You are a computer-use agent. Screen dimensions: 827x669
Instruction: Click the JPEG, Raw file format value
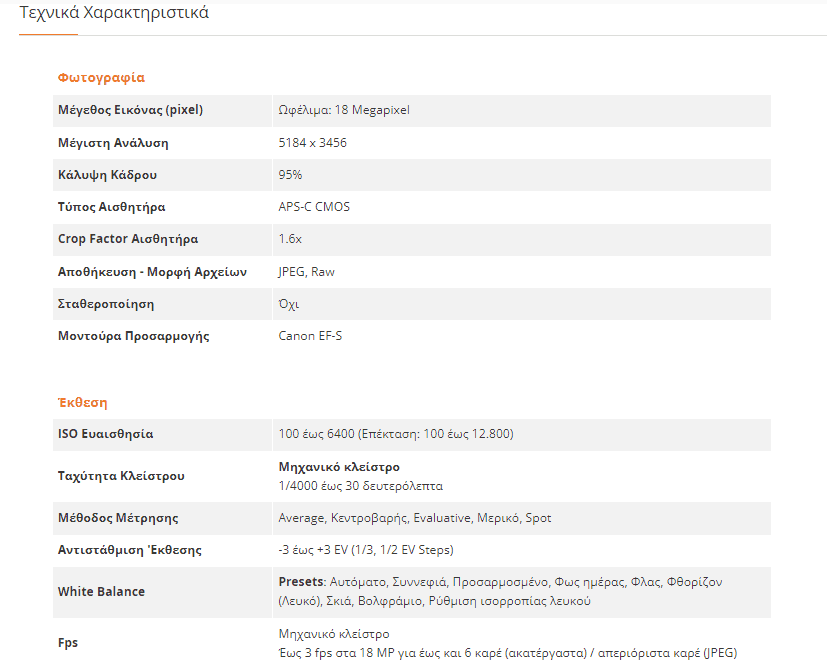(x=306, y=272)
